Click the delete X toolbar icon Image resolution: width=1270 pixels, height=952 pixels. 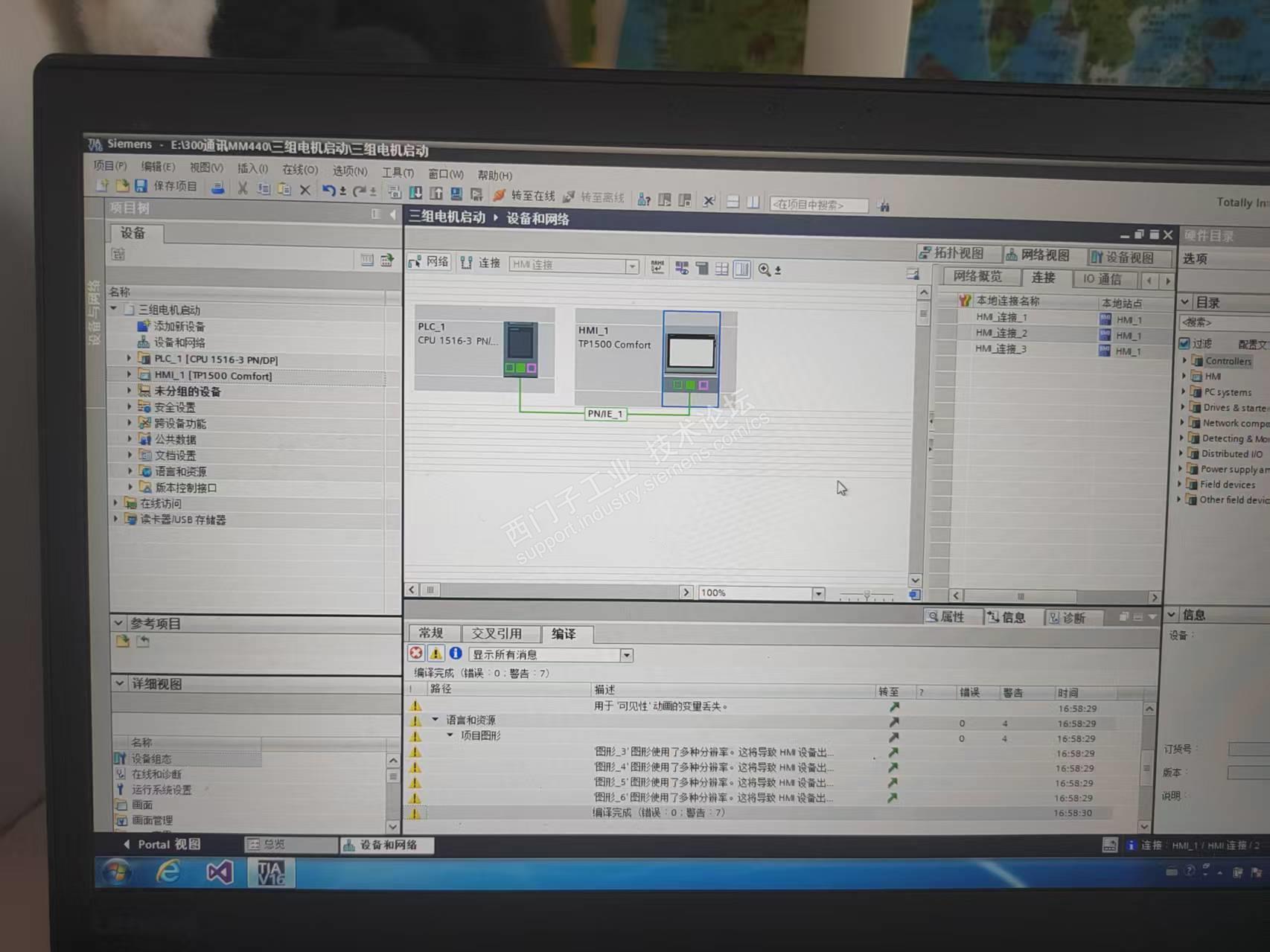tap(304, 190)
